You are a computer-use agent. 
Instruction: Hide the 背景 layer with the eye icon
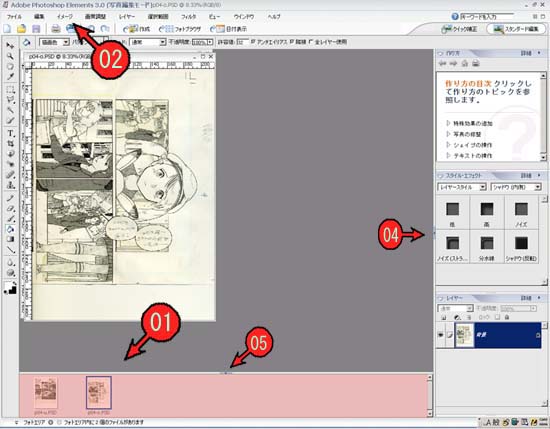click(x=441, y=335)
